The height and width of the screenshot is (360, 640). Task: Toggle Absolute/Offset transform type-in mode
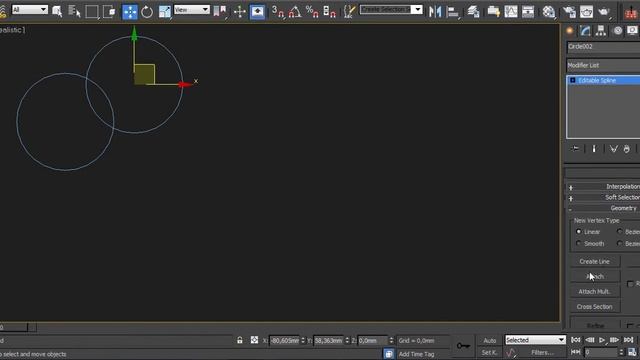(x=254, y=340)
